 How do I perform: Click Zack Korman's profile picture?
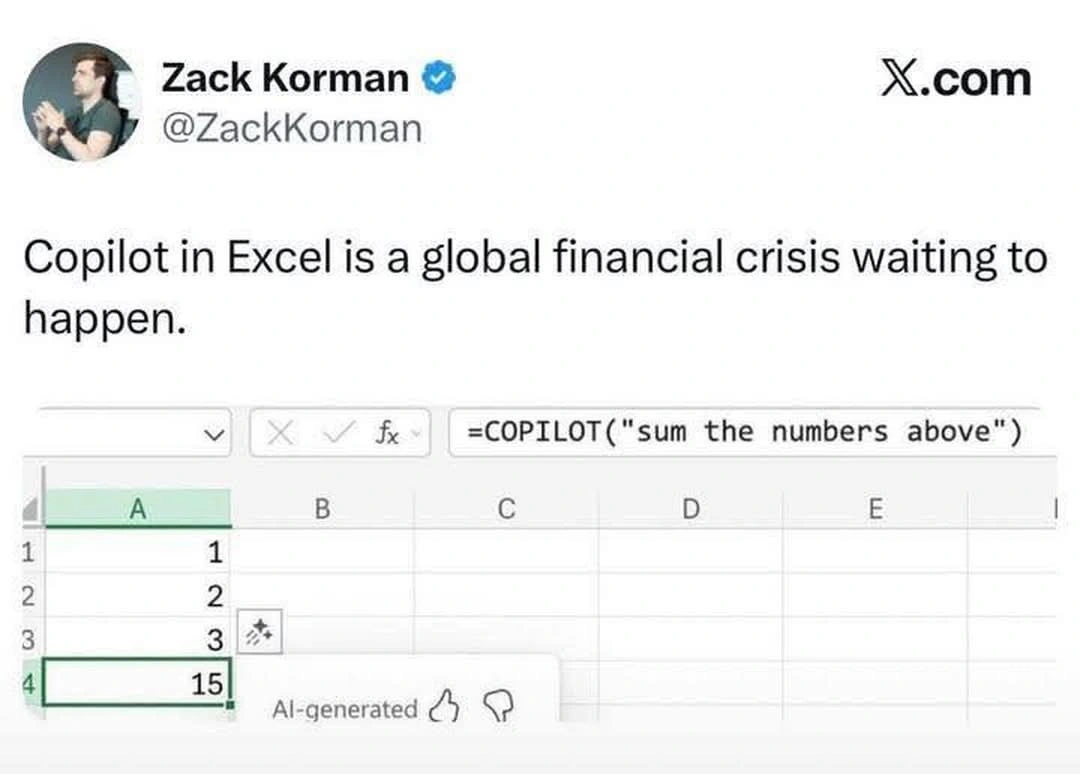(x=82, y=102)
